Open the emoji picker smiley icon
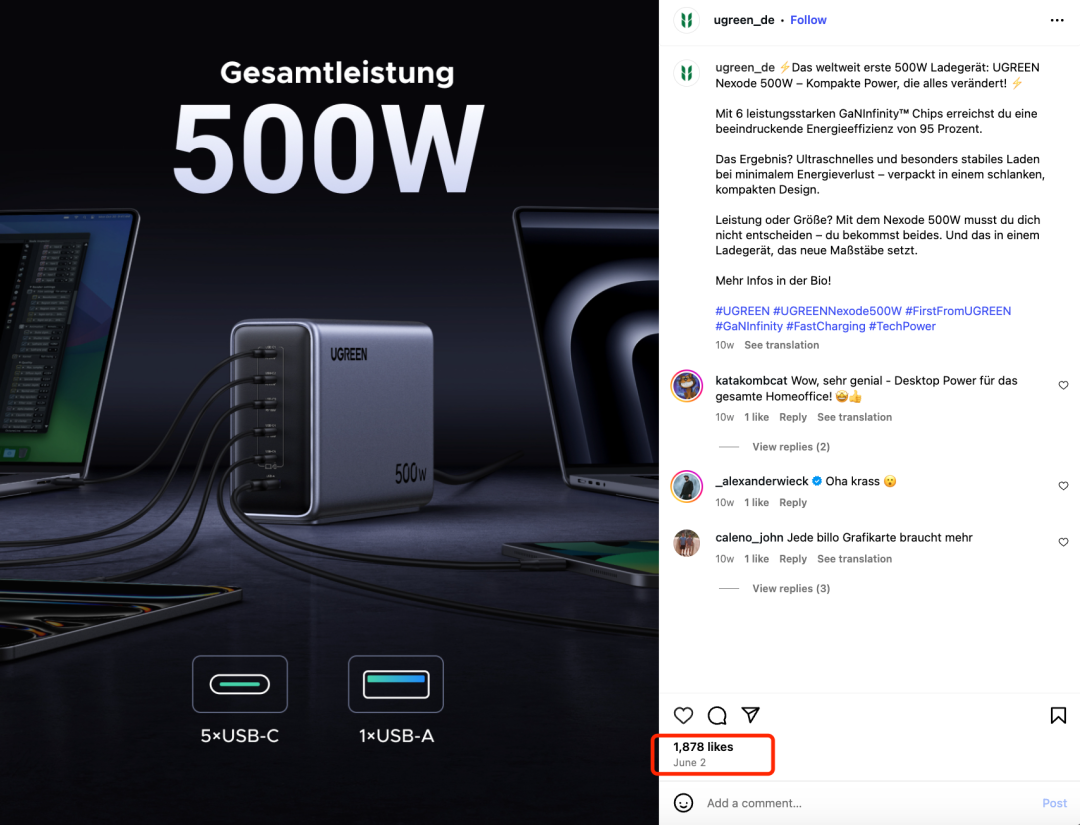Image resolution: width=1080 pixels, height=825 pixels. point(683,803)
